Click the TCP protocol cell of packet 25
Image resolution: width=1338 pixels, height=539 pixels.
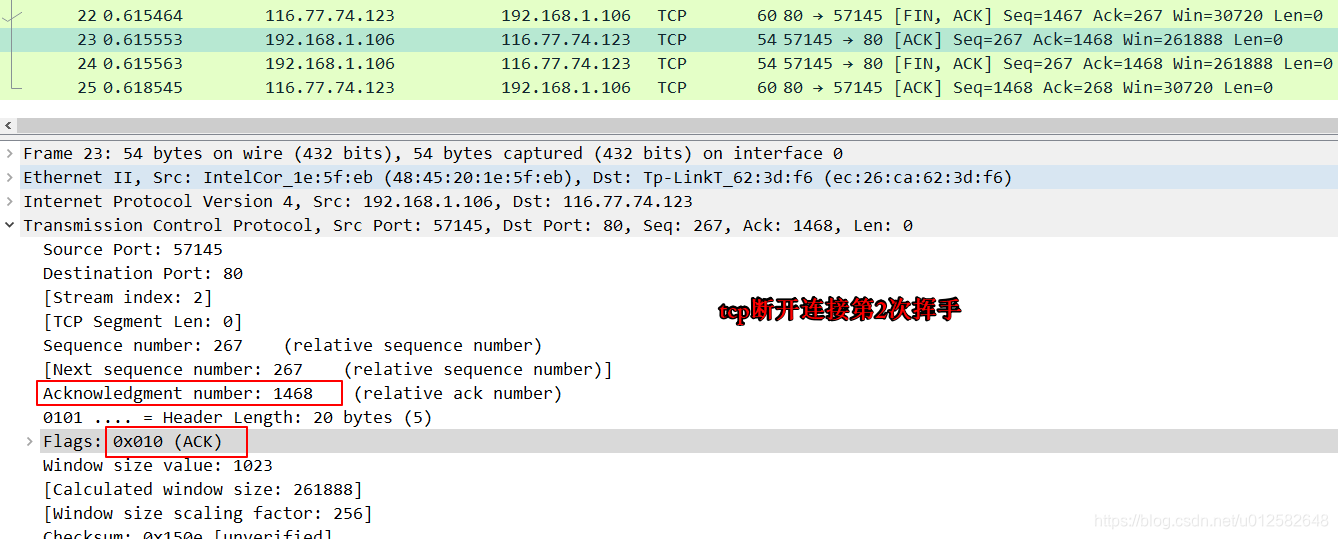[x=672, y=87]
